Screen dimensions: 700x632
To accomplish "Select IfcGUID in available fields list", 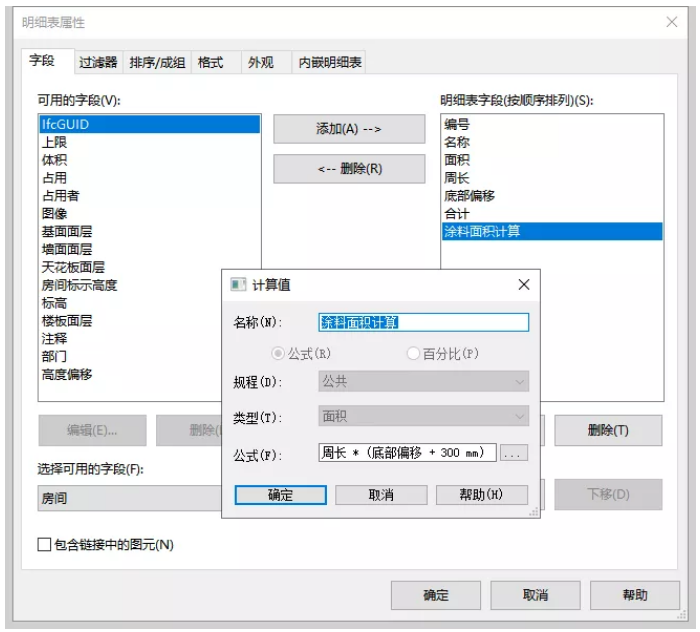I will (x=149, y=124).
